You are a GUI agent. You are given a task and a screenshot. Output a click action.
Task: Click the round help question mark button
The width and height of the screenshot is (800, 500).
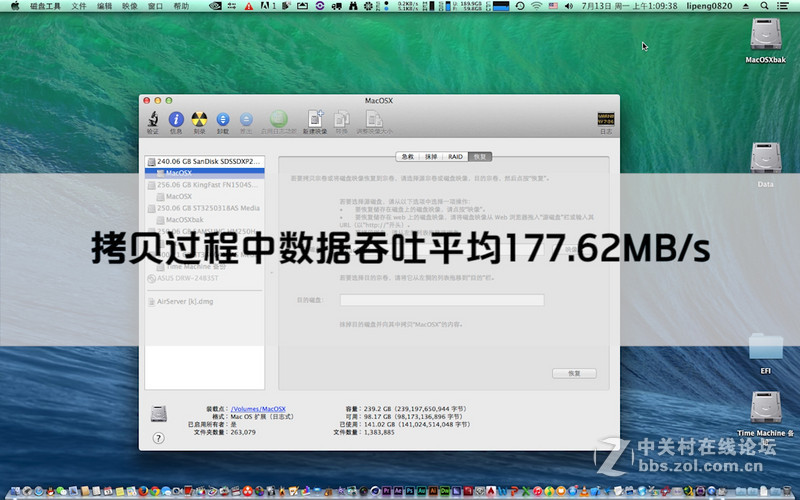[x=159, y=438]
